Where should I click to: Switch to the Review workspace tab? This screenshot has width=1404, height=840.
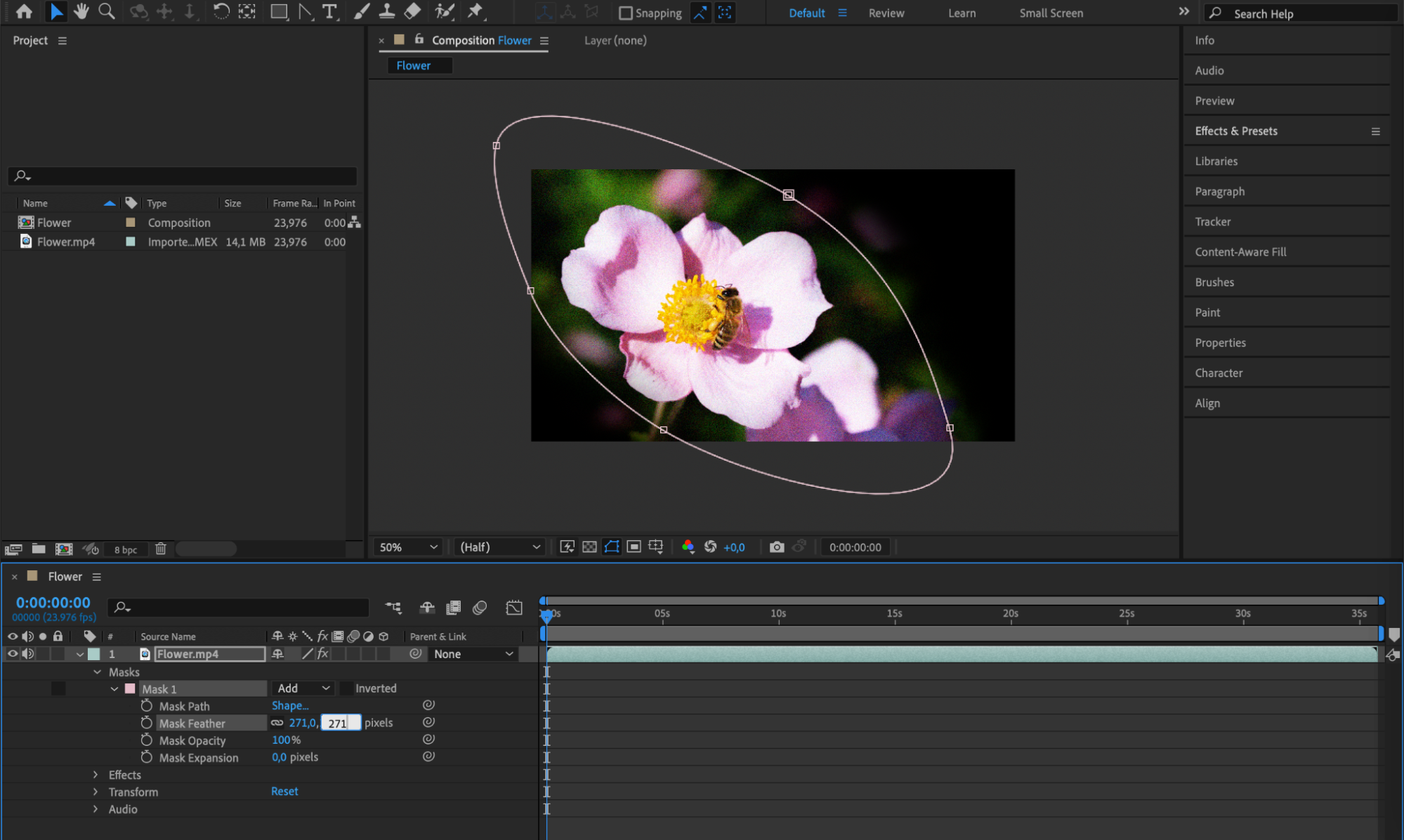pos(886,13)
